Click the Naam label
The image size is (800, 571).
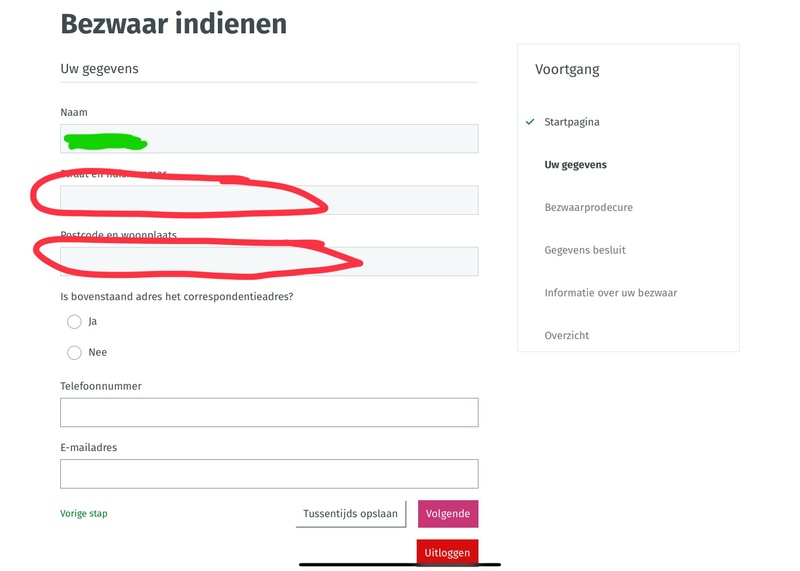coord(73,112)
